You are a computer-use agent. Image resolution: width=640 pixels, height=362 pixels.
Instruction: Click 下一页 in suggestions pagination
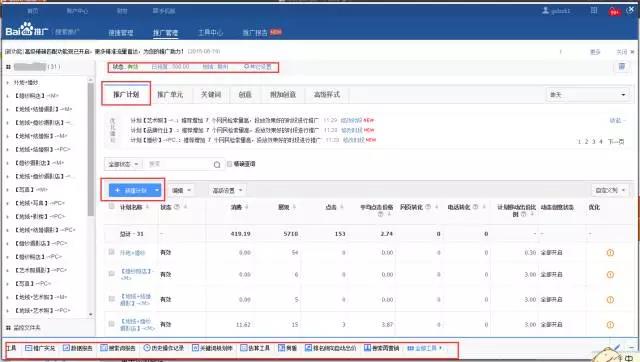point(616,142)
